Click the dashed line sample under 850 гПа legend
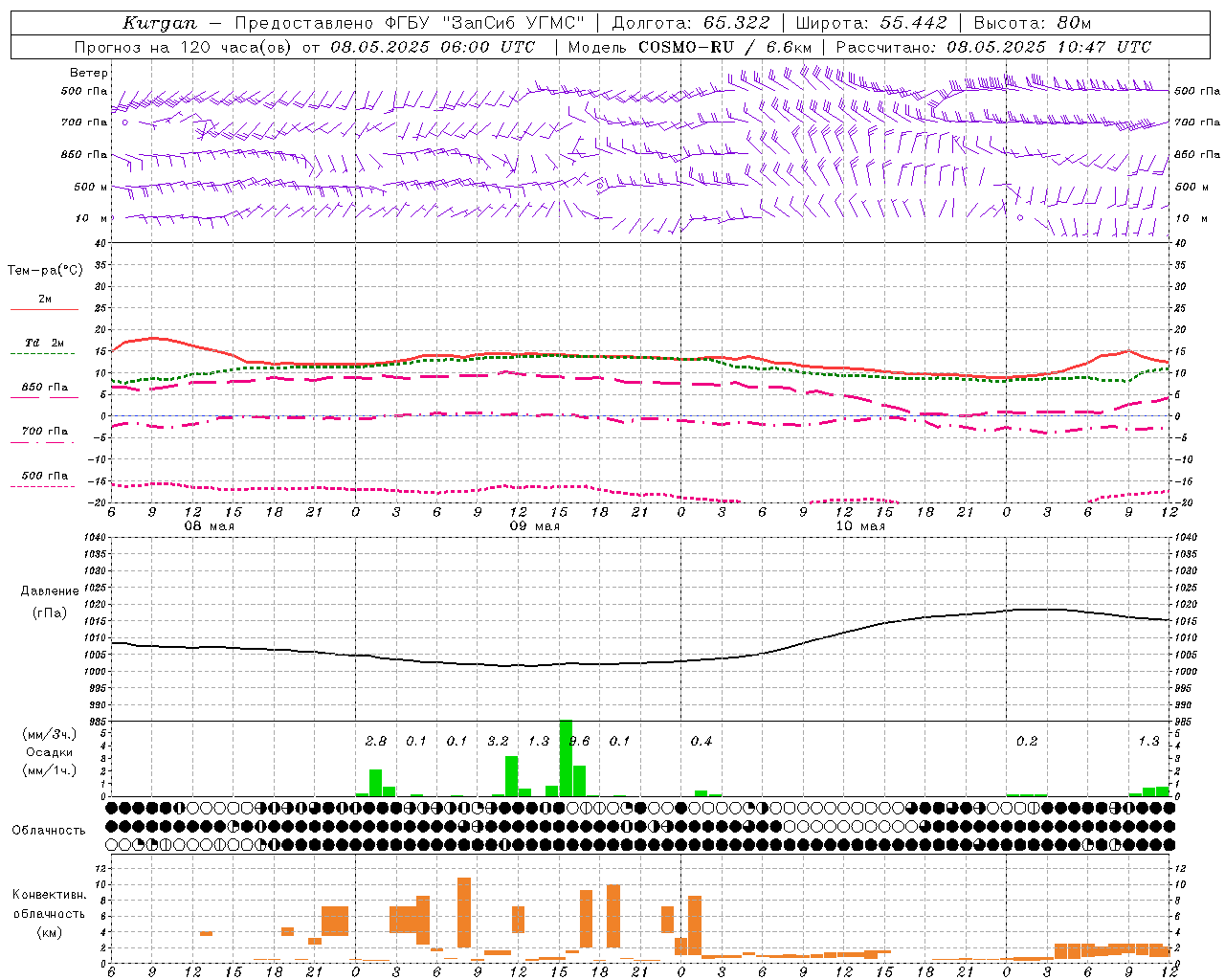Screen dimensions: 1225x980 (x=43, y=398)
